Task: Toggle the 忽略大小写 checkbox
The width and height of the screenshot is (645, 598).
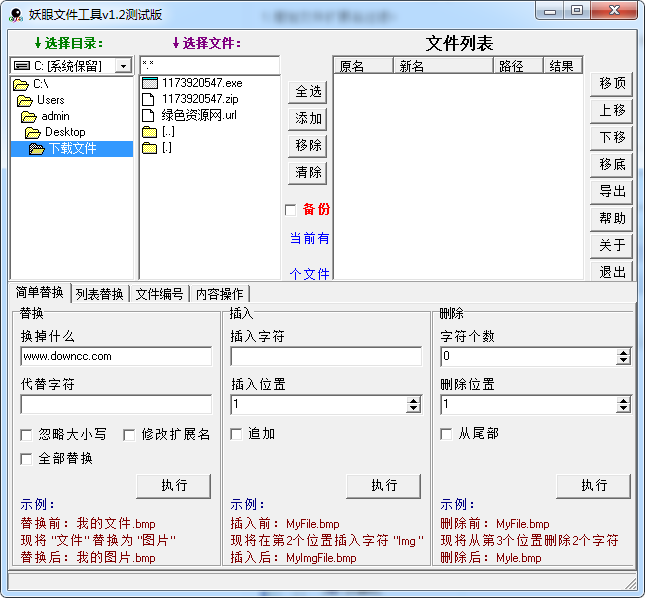Action: point(27,435)
